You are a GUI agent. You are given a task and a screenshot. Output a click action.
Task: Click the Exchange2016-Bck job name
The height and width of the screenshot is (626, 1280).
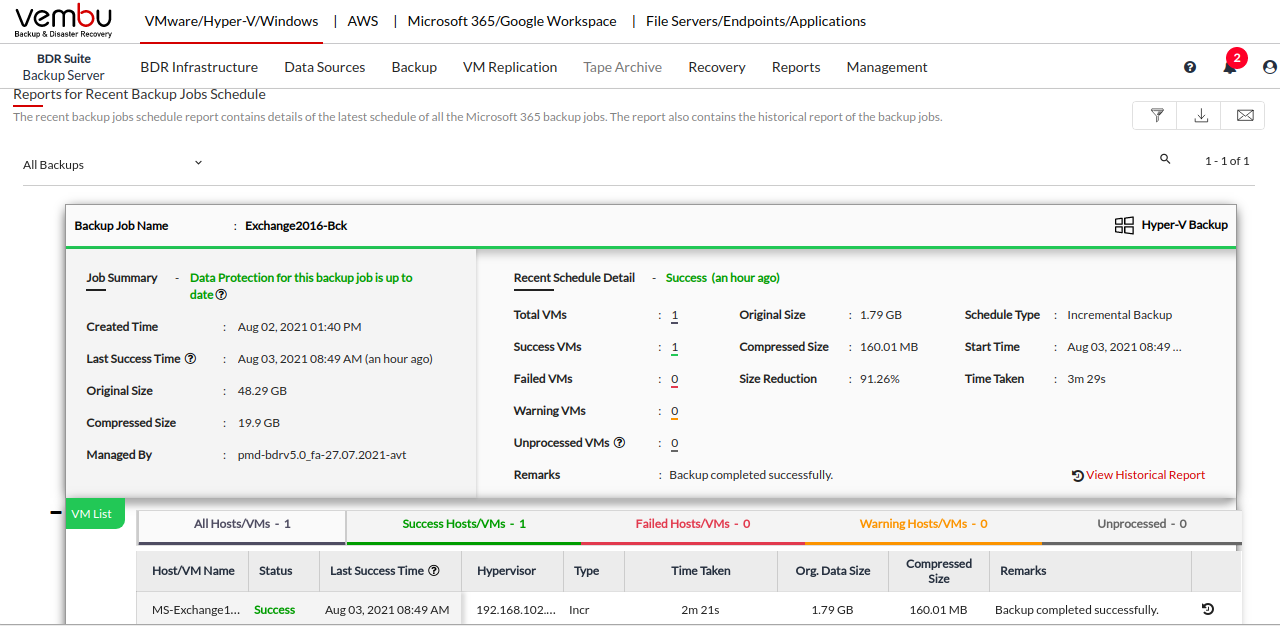pyautogui.click(x=296, y=225)
